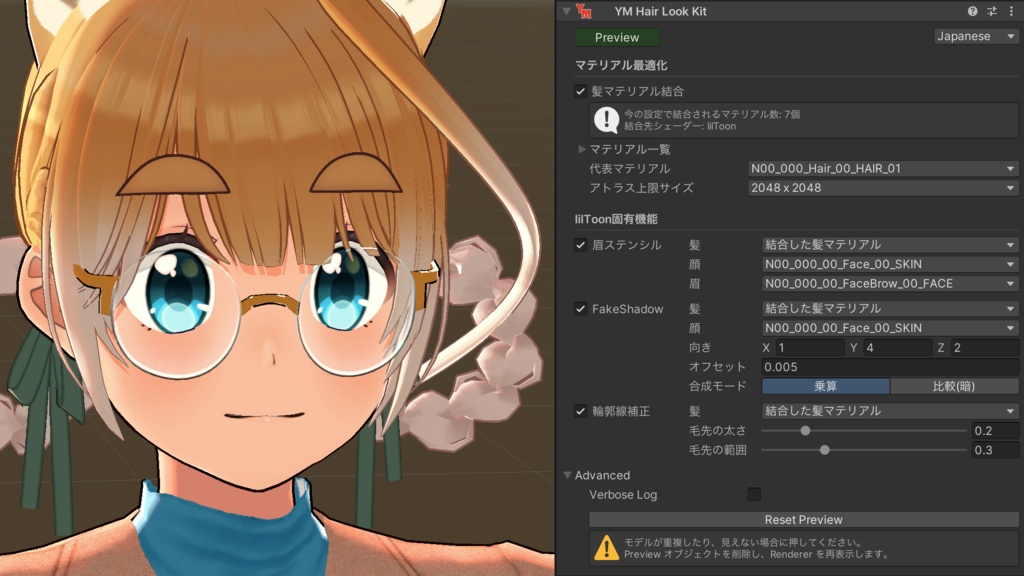Click the info icon in the material count message
The height and width of the screenshot is (576, 1024).
606,120
